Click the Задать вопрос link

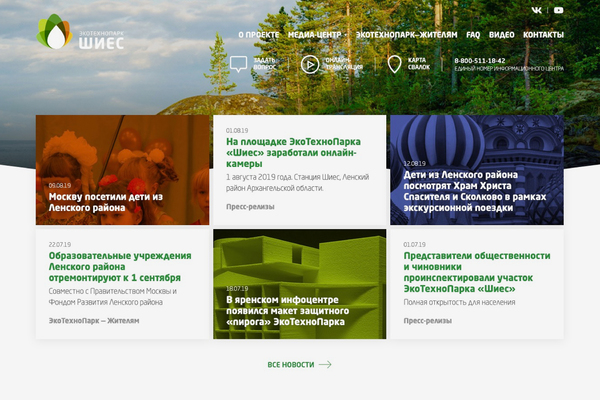pos(264,64)
